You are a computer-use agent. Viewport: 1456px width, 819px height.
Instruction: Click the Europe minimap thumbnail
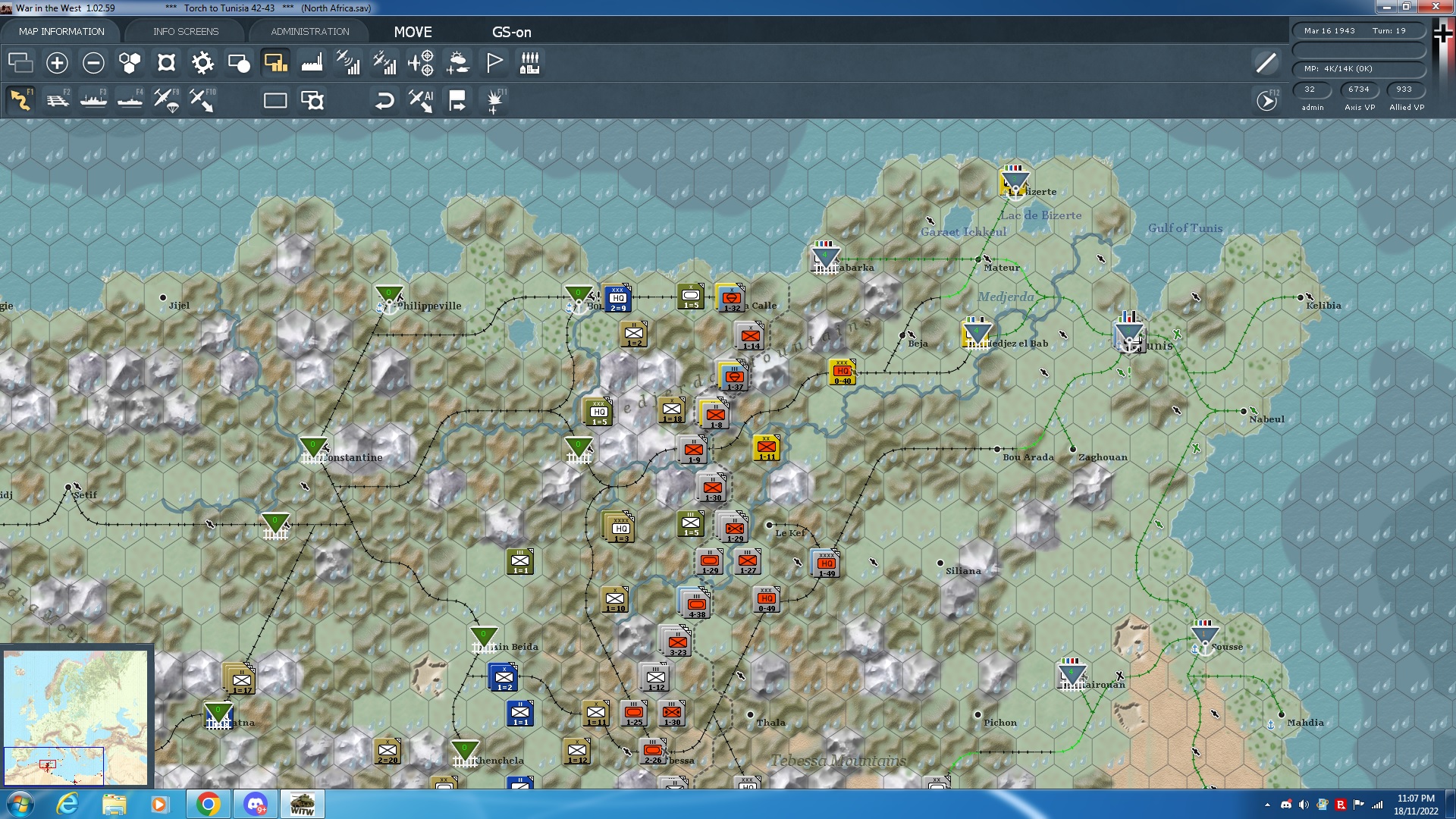click(75, 717)
